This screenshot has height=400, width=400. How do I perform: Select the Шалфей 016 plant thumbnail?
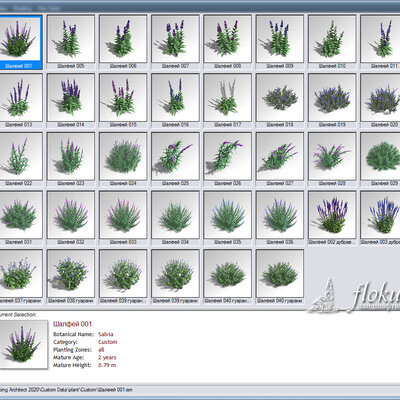tap(175, 97)
